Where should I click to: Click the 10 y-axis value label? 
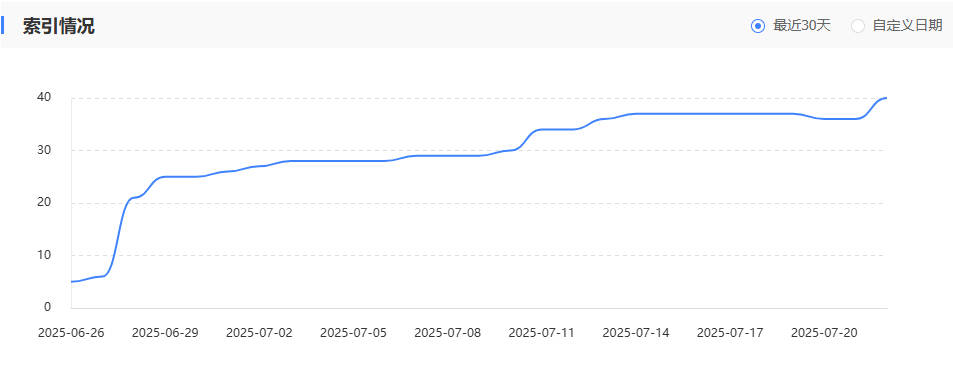pyautogui.click(x=44, y=255)
